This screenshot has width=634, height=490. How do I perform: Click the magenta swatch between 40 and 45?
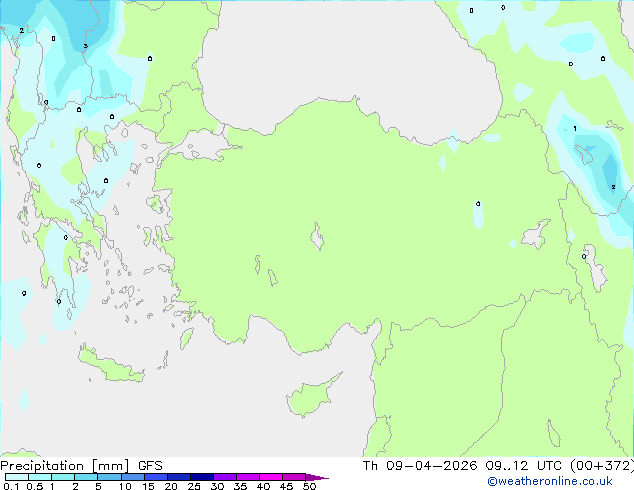click(271, 477)
